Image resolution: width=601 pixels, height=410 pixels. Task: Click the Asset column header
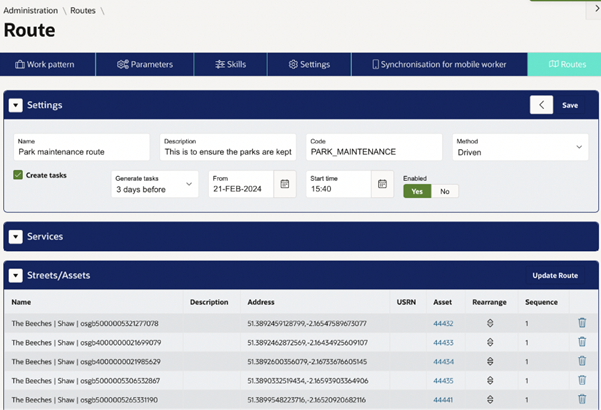pyautogui.click(x=442, y=302)
